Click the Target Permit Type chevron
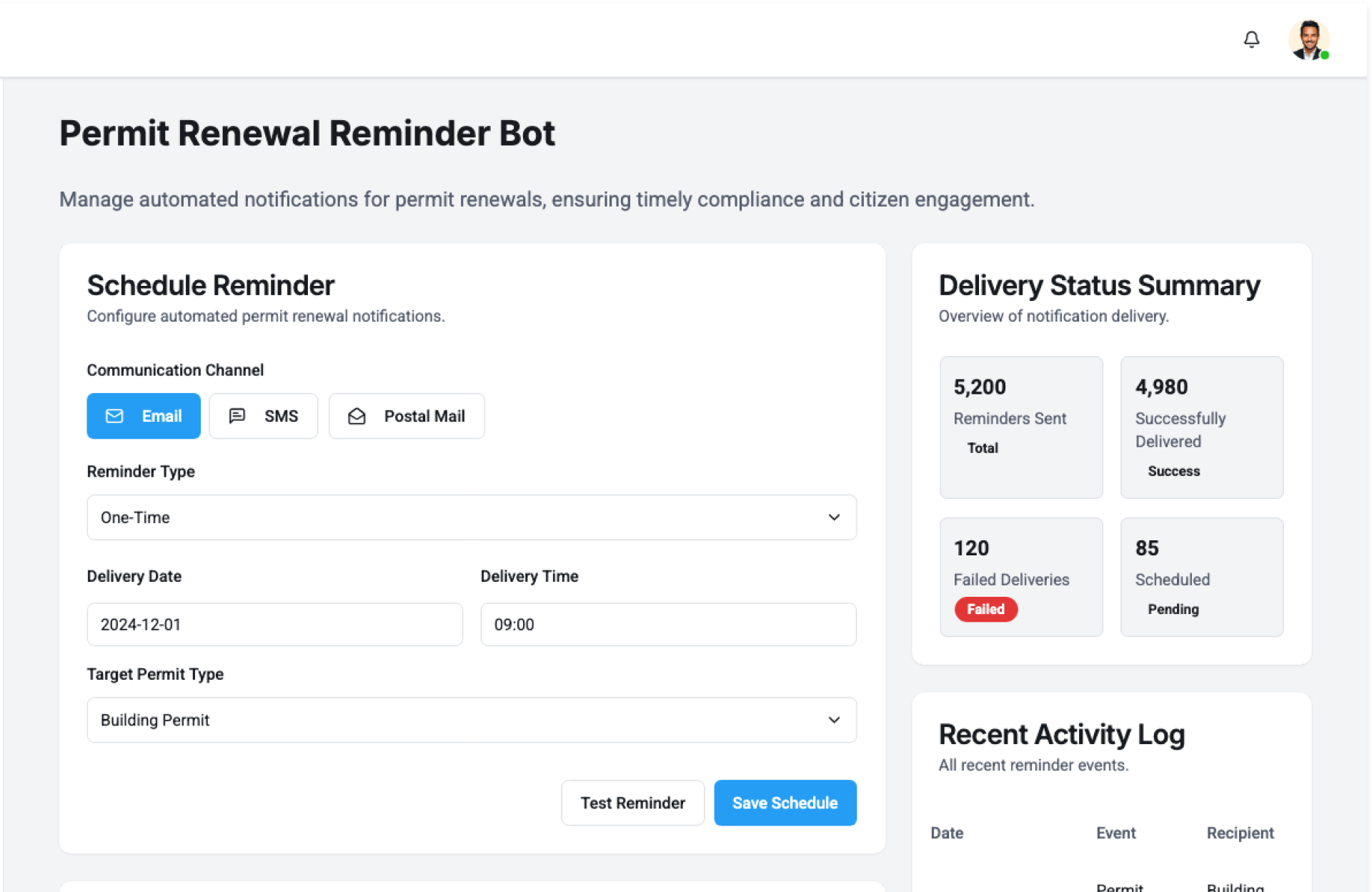Screen dimensions: 1372x892 click(834, 720)
